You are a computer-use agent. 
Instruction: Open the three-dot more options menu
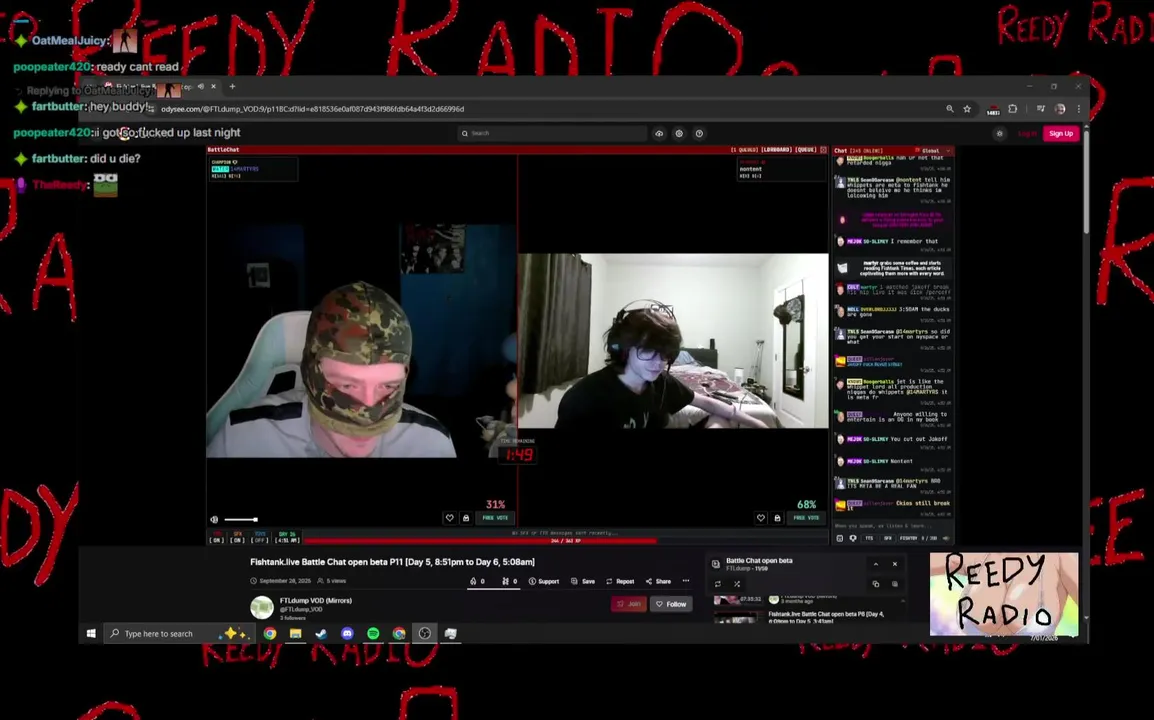pyautogui.click(x=686, y=581)
